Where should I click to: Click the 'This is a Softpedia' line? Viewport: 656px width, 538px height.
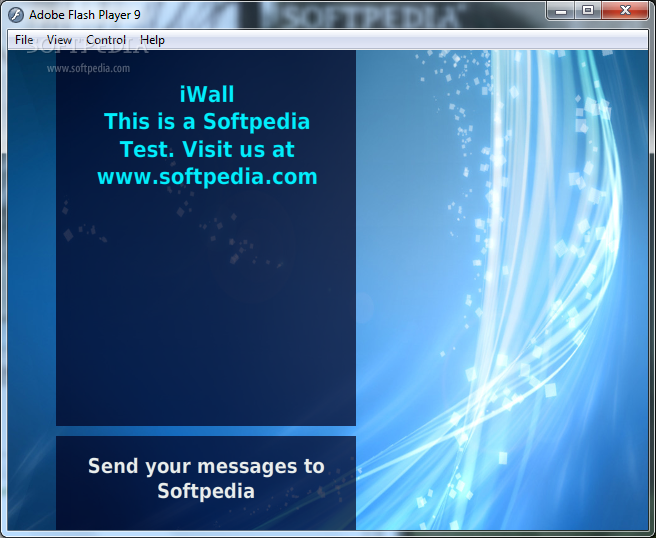click(207, 122)
